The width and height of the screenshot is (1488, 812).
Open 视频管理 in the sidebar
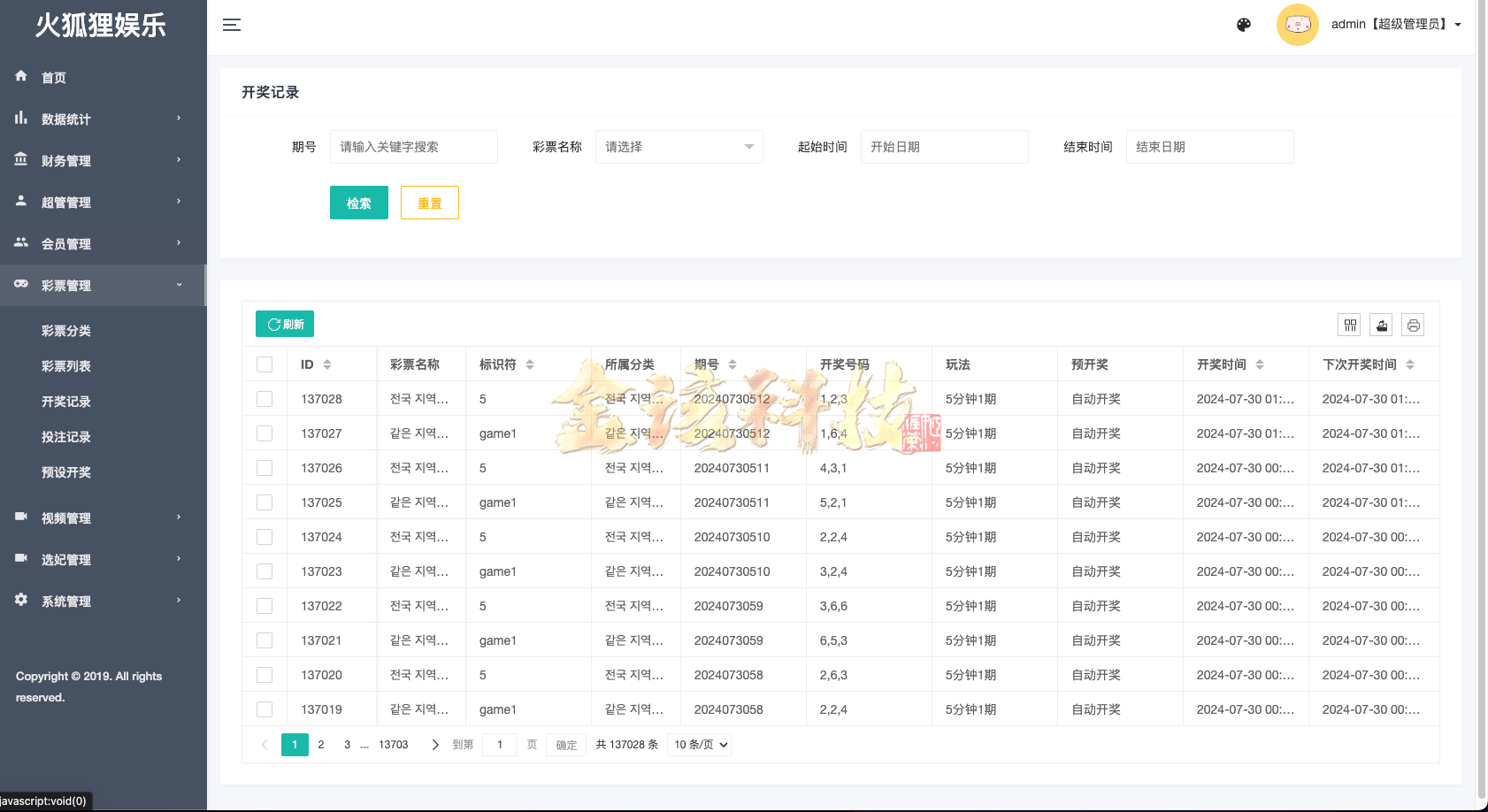coord(66,517)
